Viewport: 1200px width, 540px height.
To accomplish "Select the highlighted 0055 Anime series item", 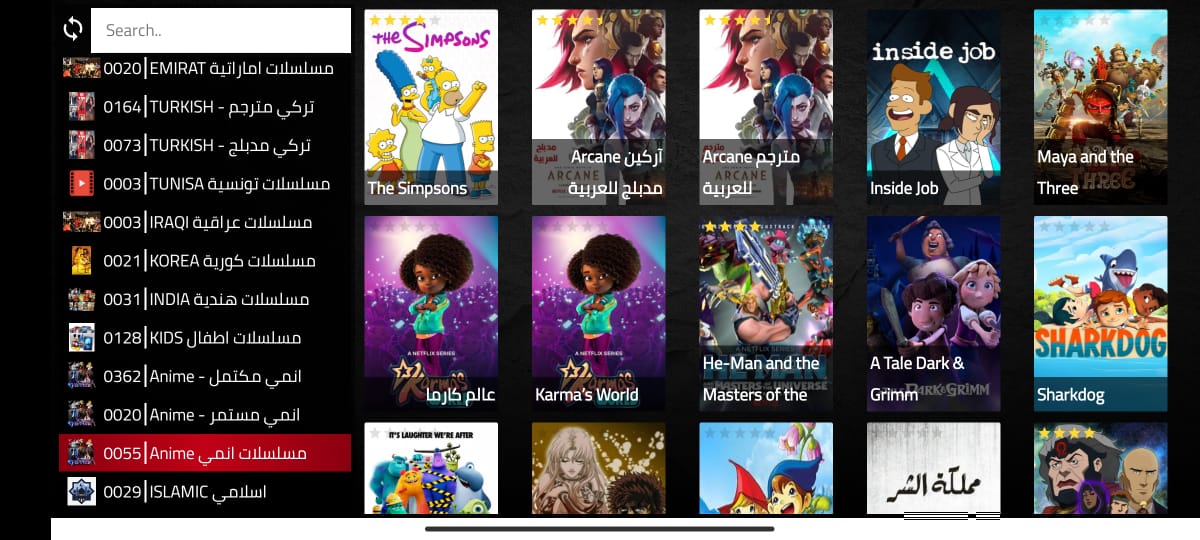I will pos(205,453).
